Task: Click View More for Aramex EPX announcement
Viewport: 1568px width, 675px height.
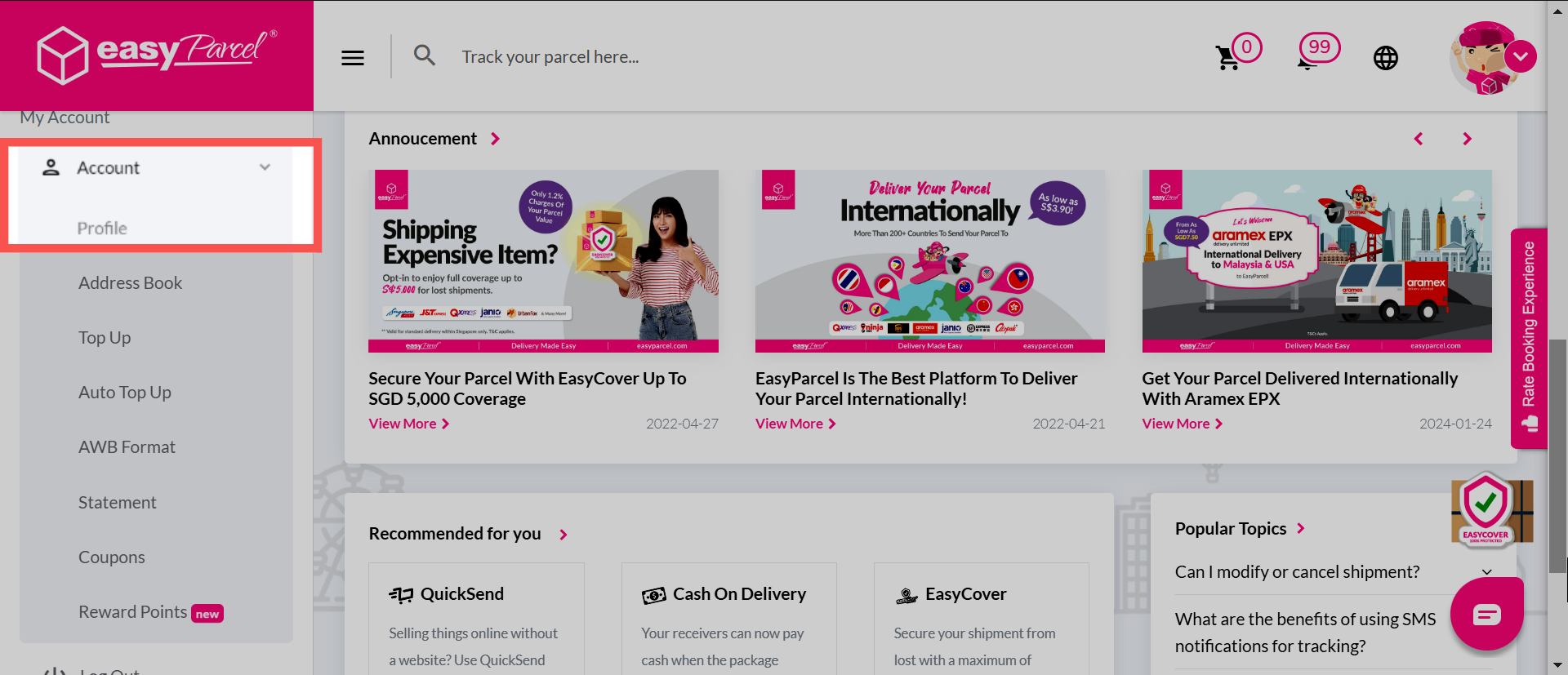Action: [1183, 424]
